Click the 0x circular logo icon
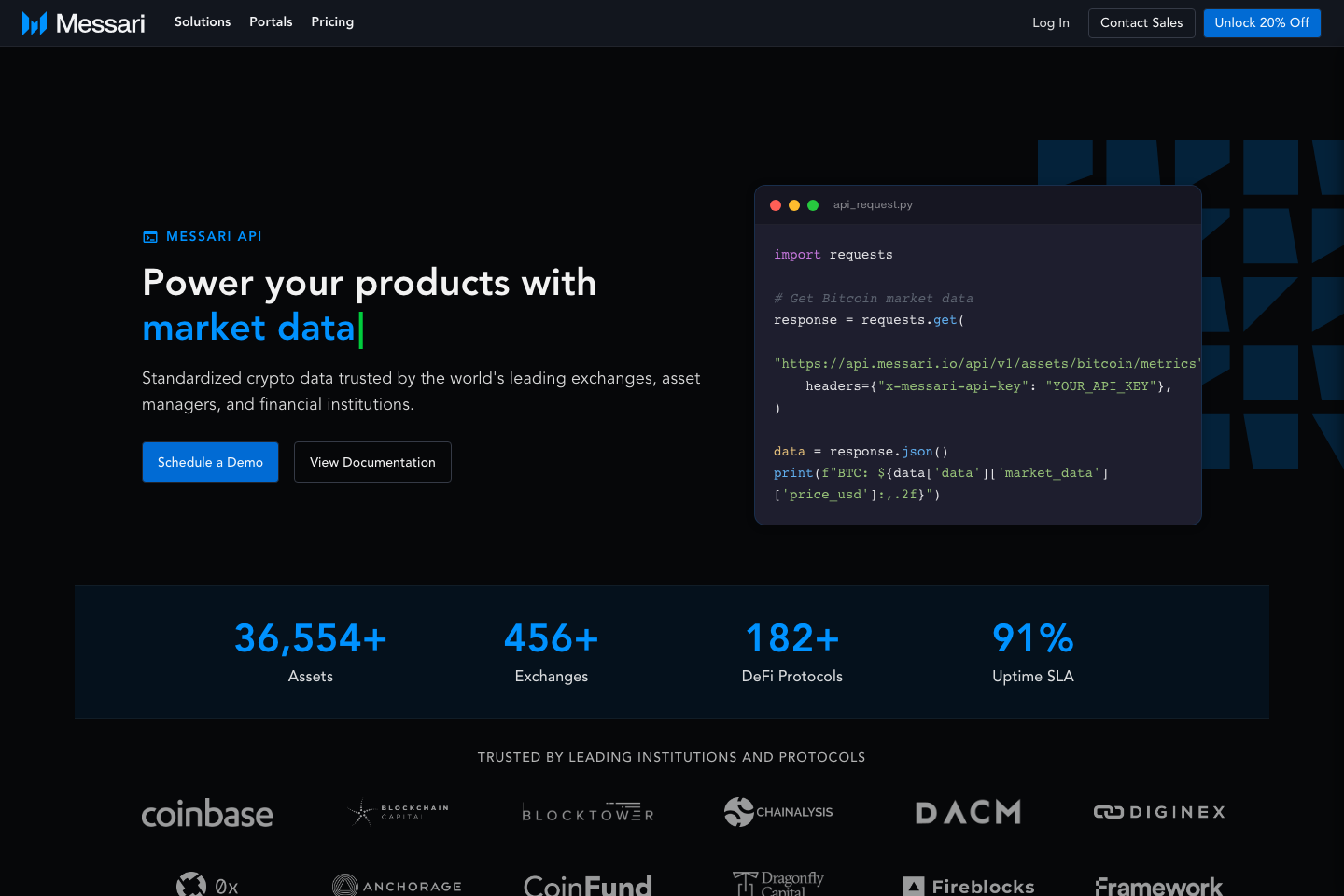Screen dimensions: 1344x896 click(191, 884)
